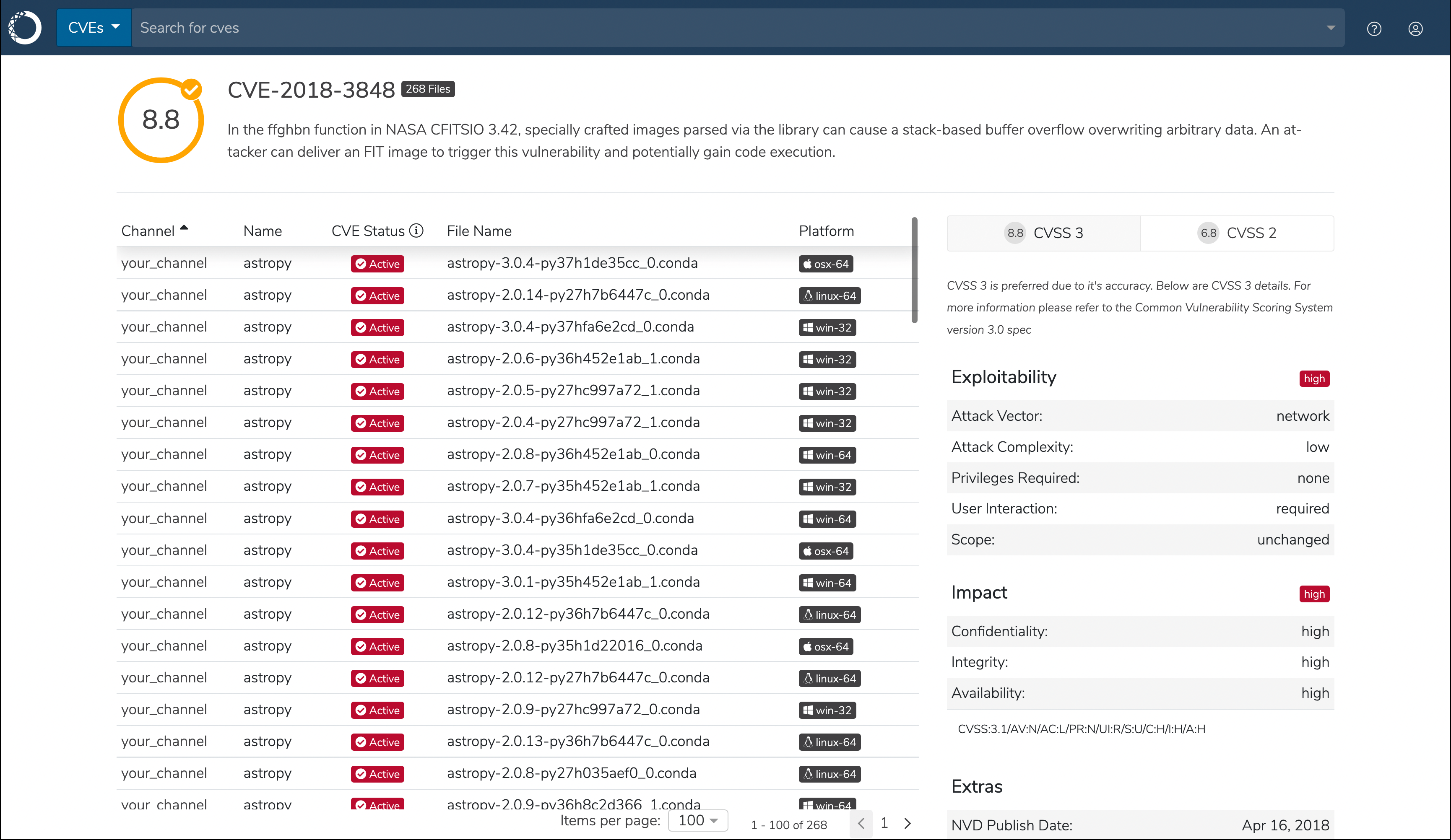This screenshot has height=840, width=1451.
Task: Click the linux-64 badge for astropy-2.0.14-py27h7b6447c_0
Action: coord(829,296)
